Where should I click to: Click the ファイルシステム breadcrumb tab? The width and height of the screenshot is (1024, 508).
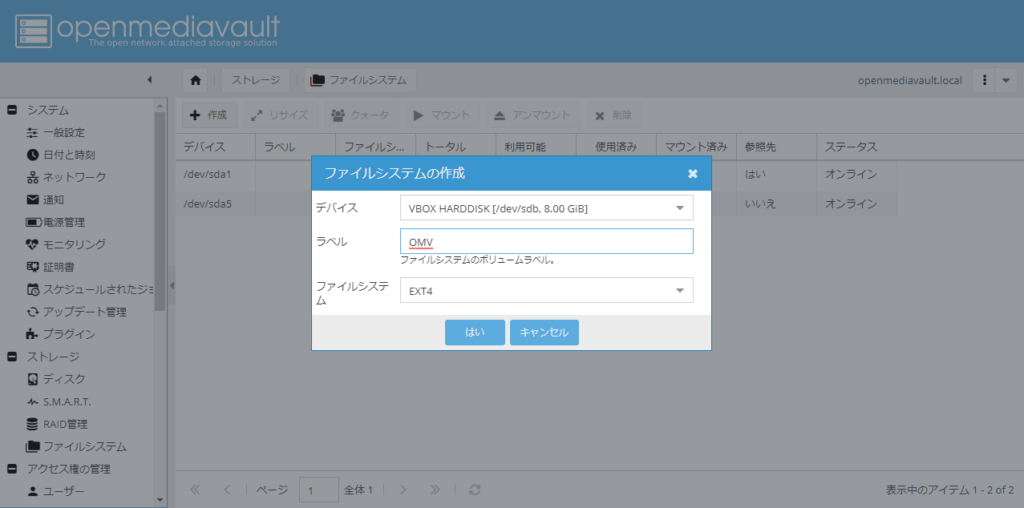tap(359, 80)
